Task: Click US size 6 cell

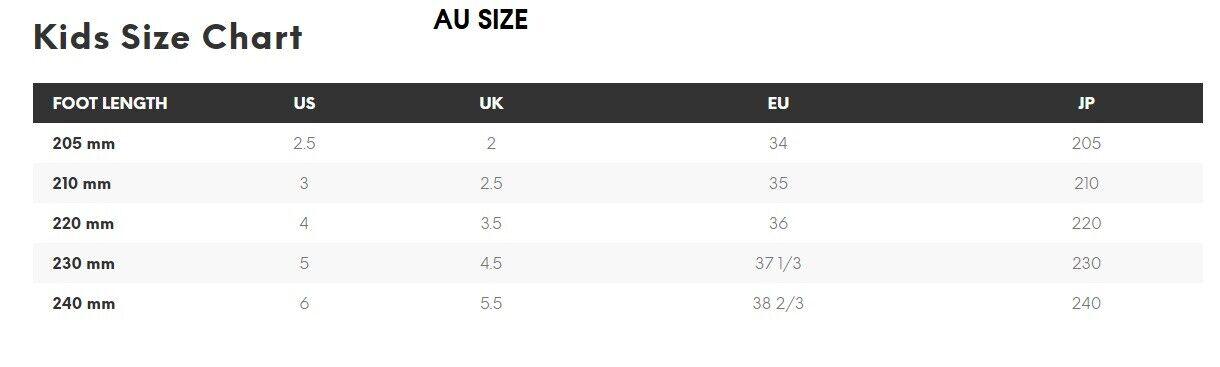Action: [x=304, y=303]
